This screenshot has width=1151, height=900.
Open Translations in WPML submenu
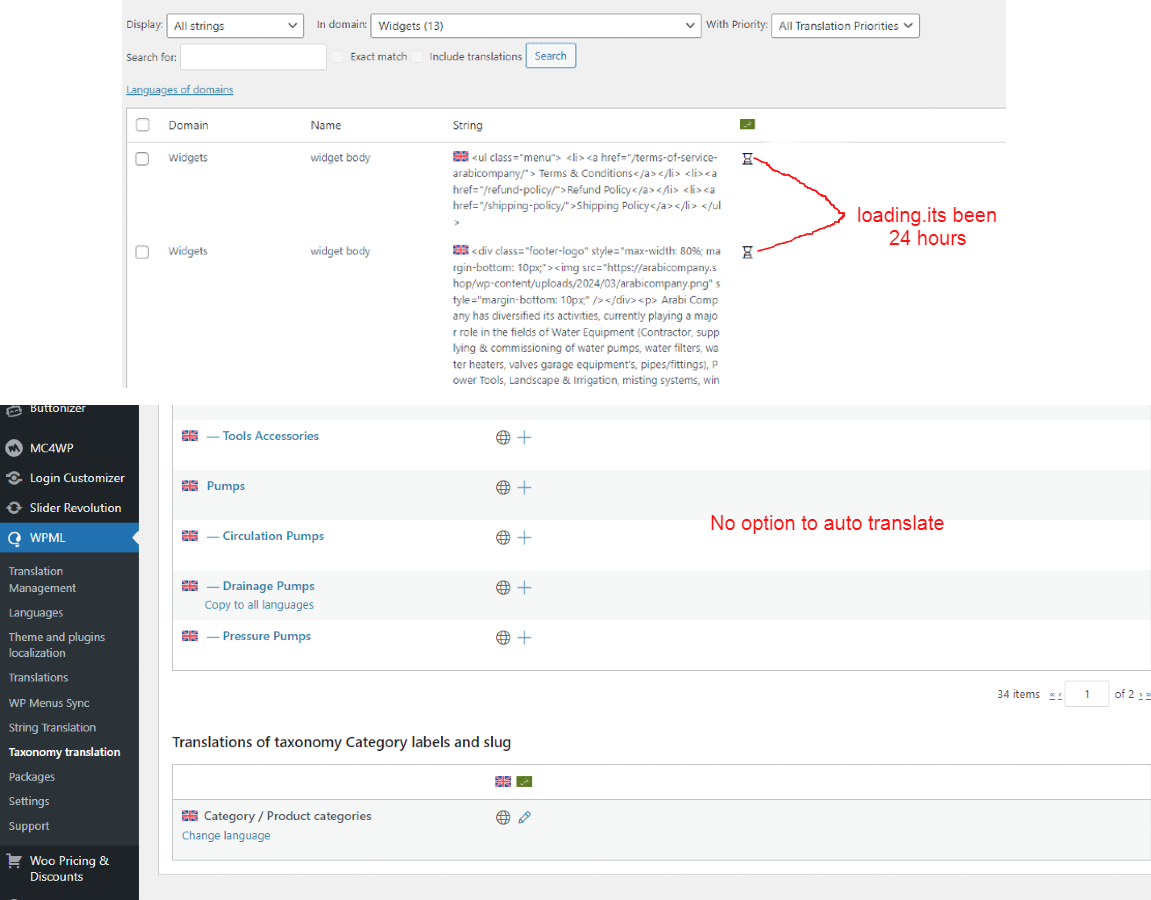[x=38, y=677]
